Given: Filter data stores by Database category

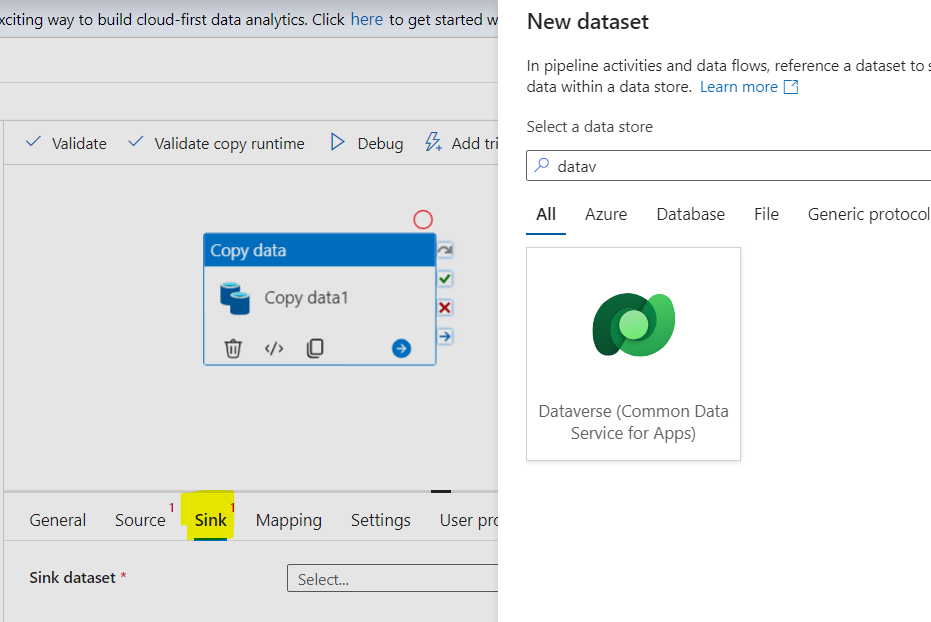Looking at the screenshot, I should pyautogui.click(x=690, y=214).
